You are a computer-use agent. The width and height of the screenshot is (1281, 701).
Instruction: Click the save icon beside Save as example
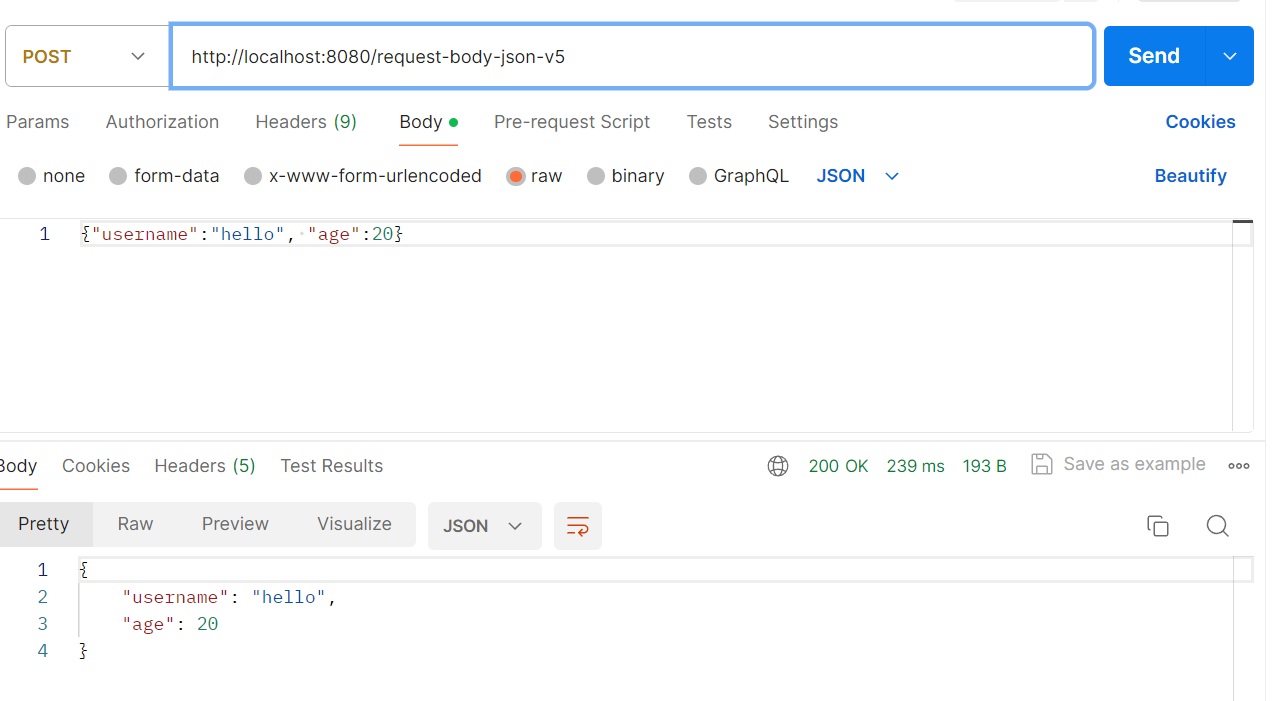[x=1042, y=464]
